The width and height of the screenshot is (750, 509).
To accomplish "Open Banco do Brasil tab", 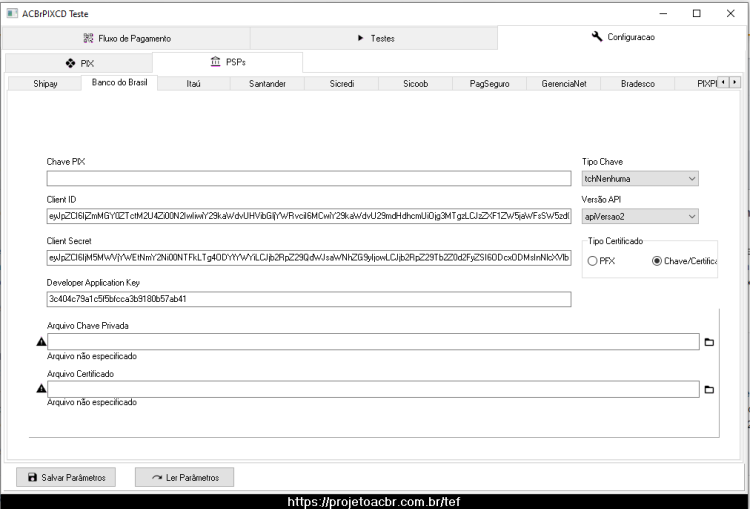I will [120, 82].
